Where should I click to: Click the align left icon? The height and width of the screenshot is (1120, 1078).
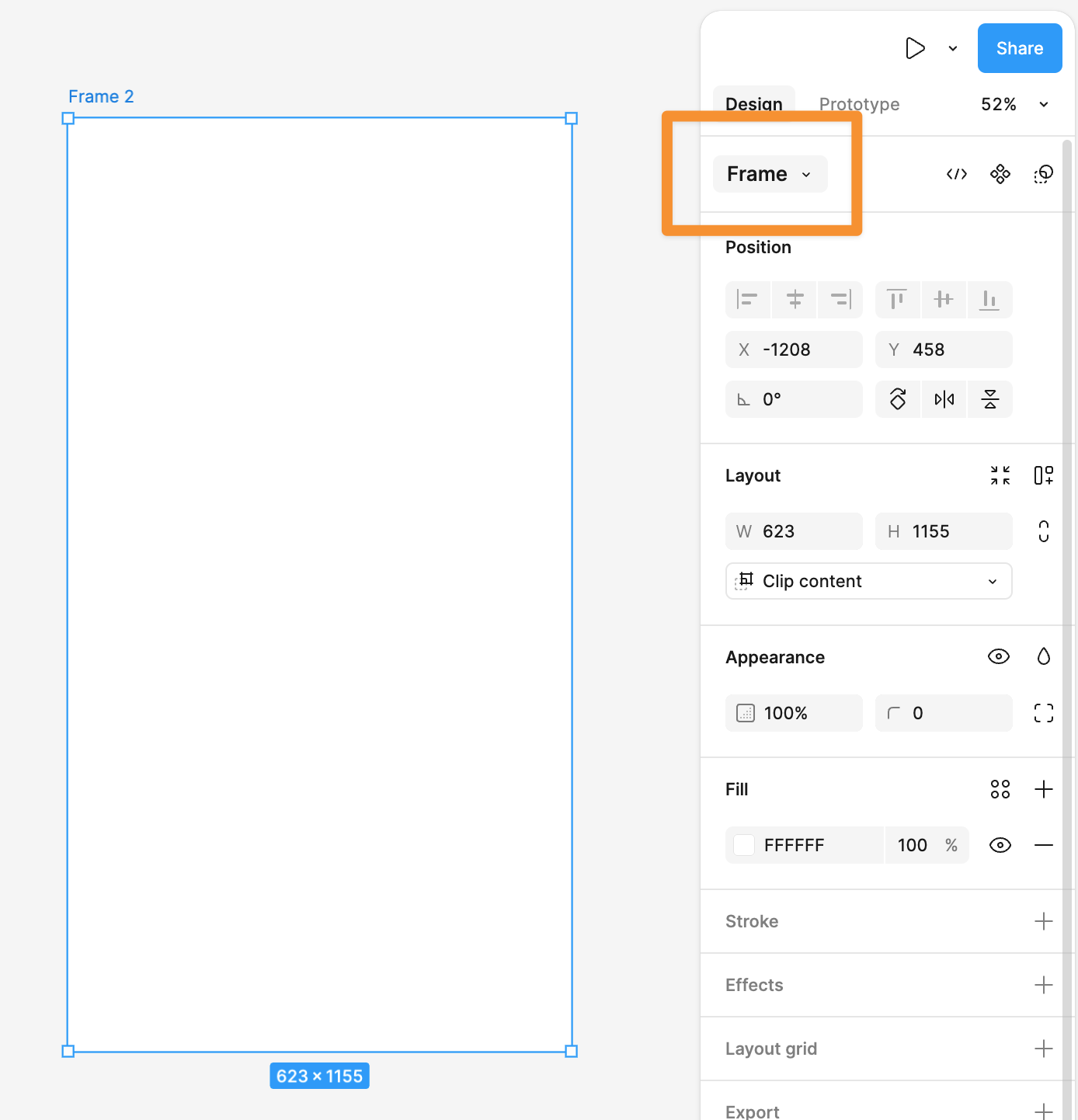point(747,300)
